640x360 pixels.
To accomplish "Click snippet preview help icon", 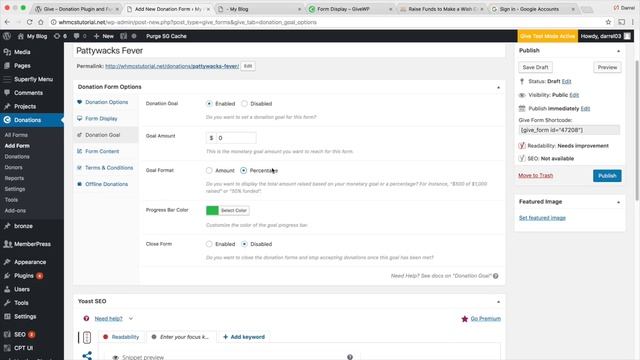I will [350, 357].
